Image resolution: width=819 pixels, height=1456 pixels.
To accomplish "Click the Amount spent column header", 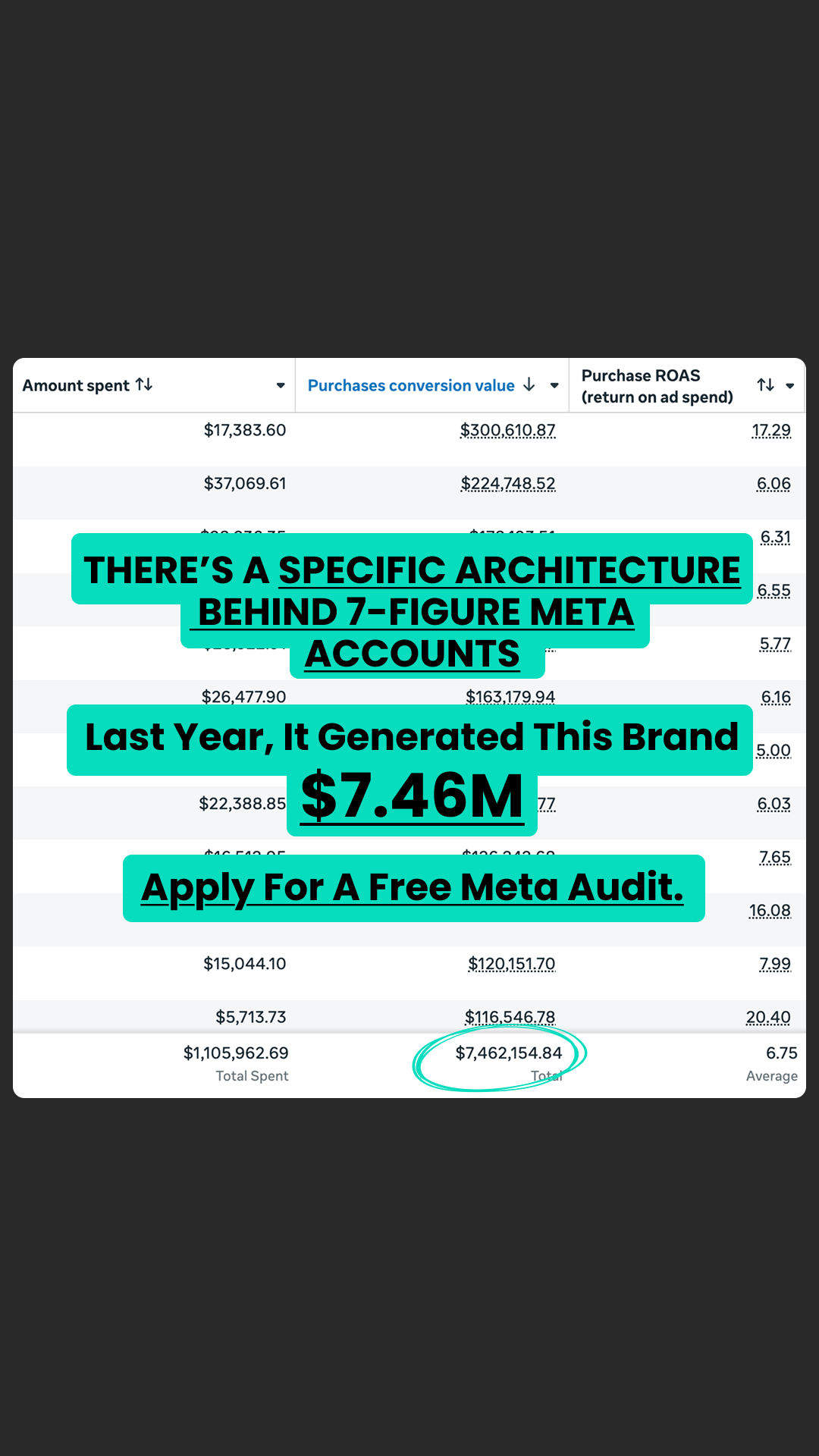I will (76, 385).
